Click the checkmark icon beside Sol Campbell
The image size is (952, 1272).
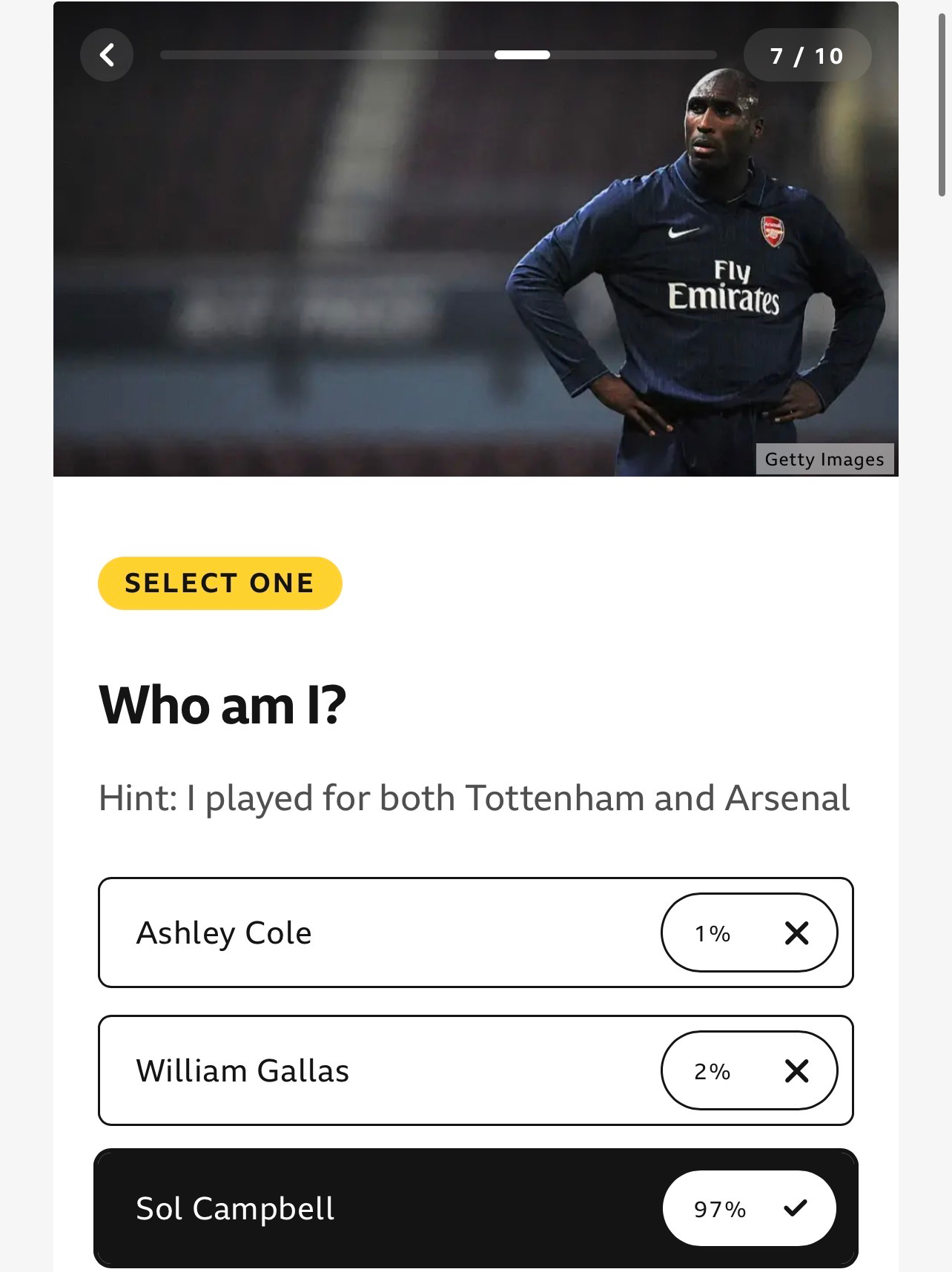(x=795, y=1208)
